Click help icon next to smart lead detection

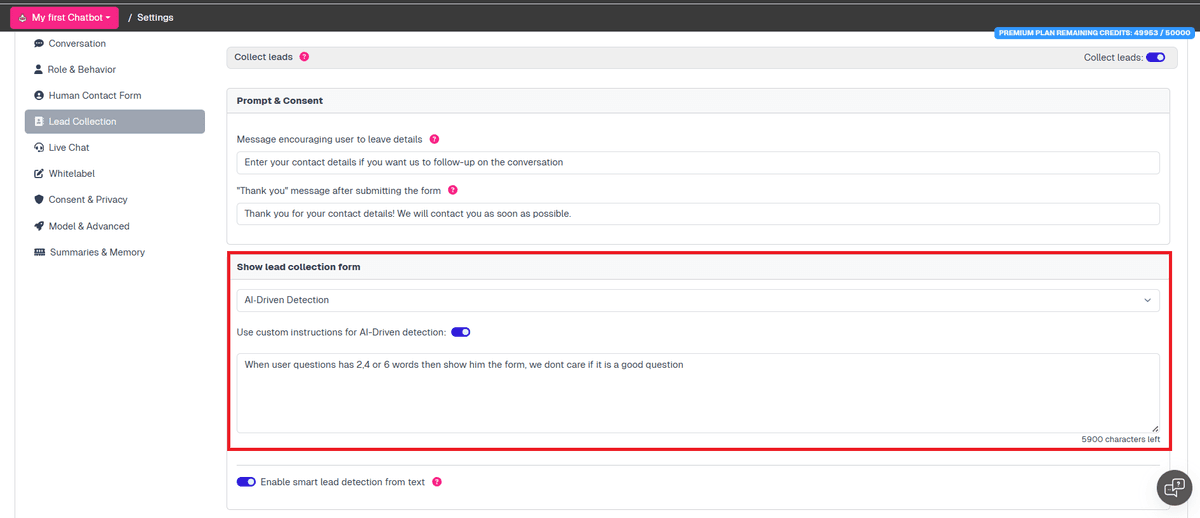pos(436,482)
